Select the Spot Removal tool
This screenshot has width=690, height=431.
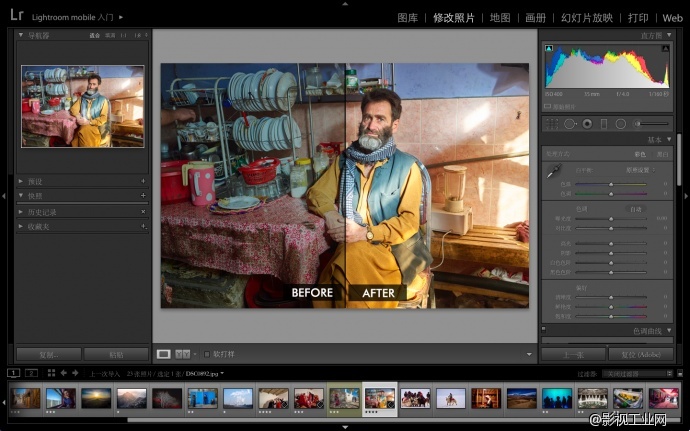pos(570,123)
